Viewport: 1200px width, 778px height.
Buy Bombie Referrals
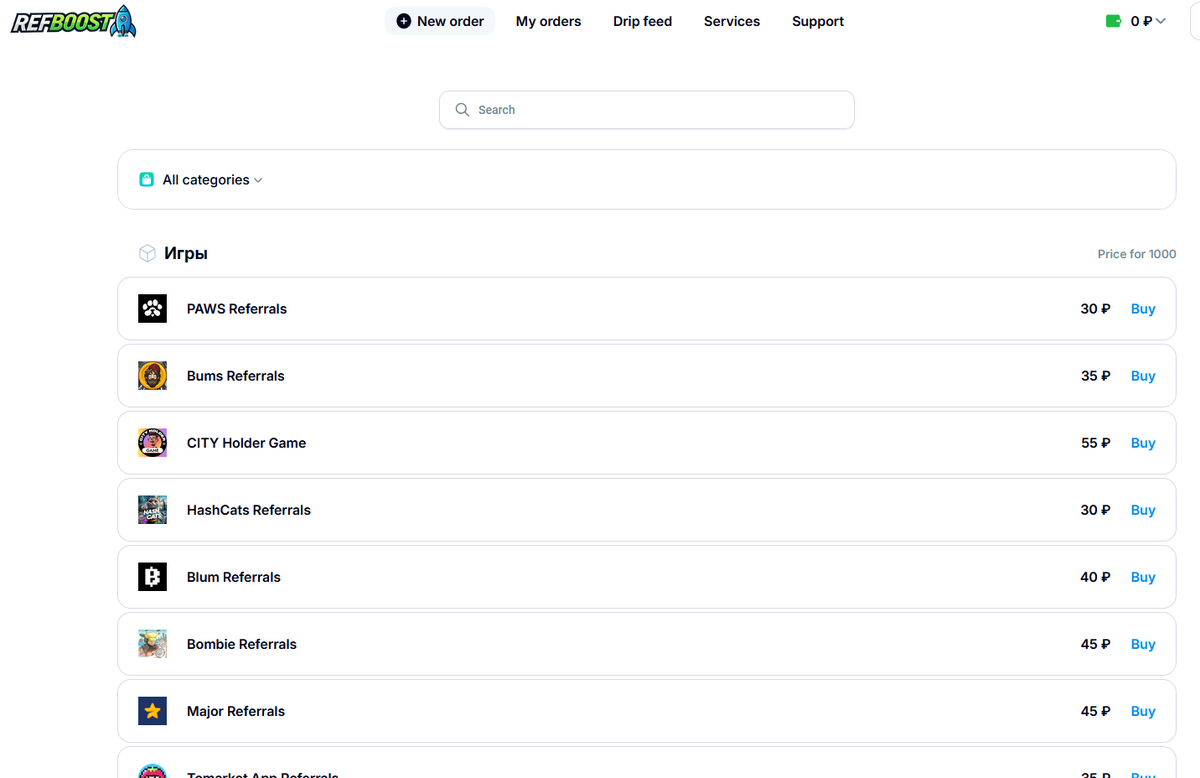click(x=1143, y=644)
